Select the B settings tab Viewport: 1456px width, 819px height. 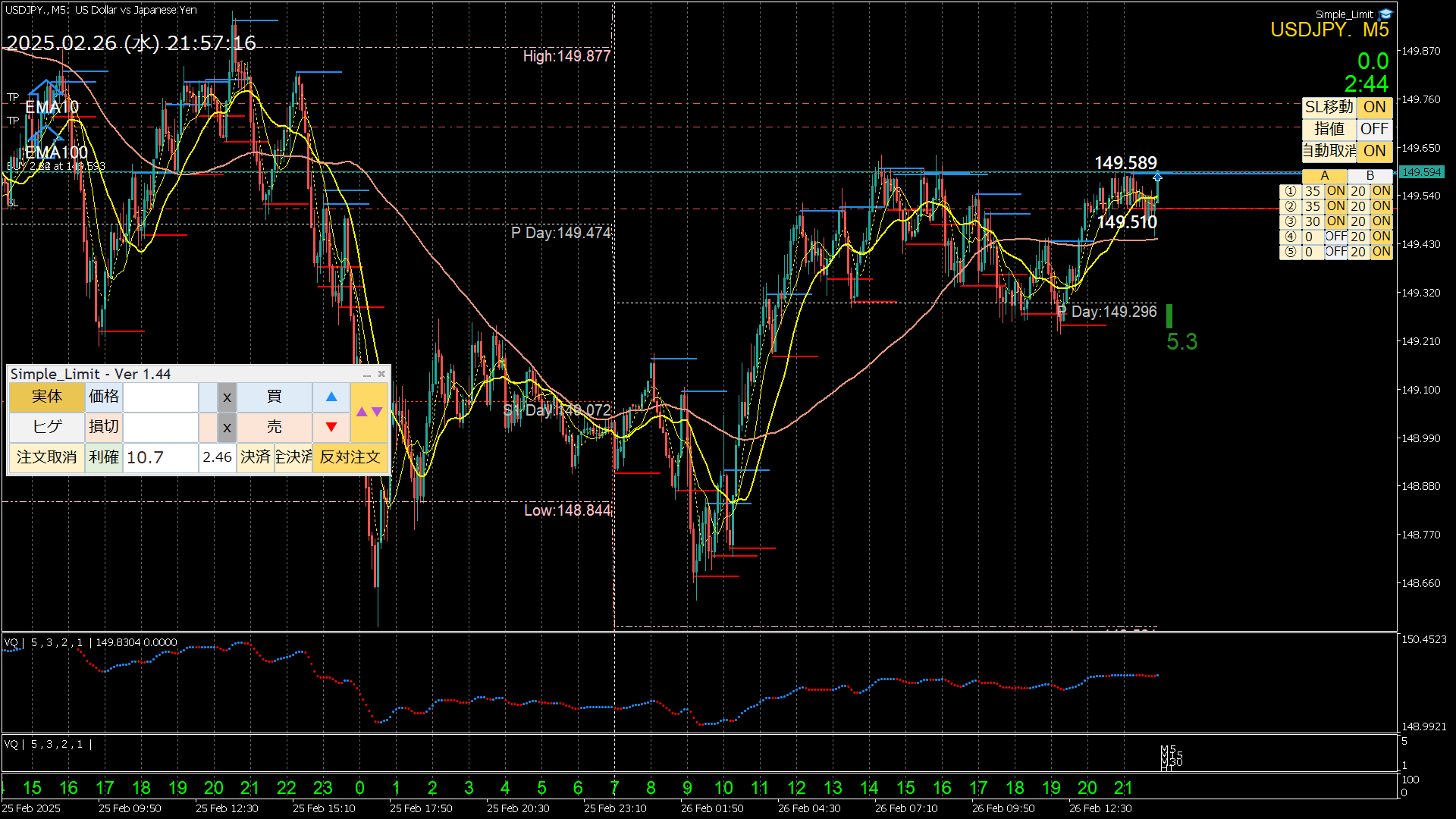click(x=1370, y=176)
